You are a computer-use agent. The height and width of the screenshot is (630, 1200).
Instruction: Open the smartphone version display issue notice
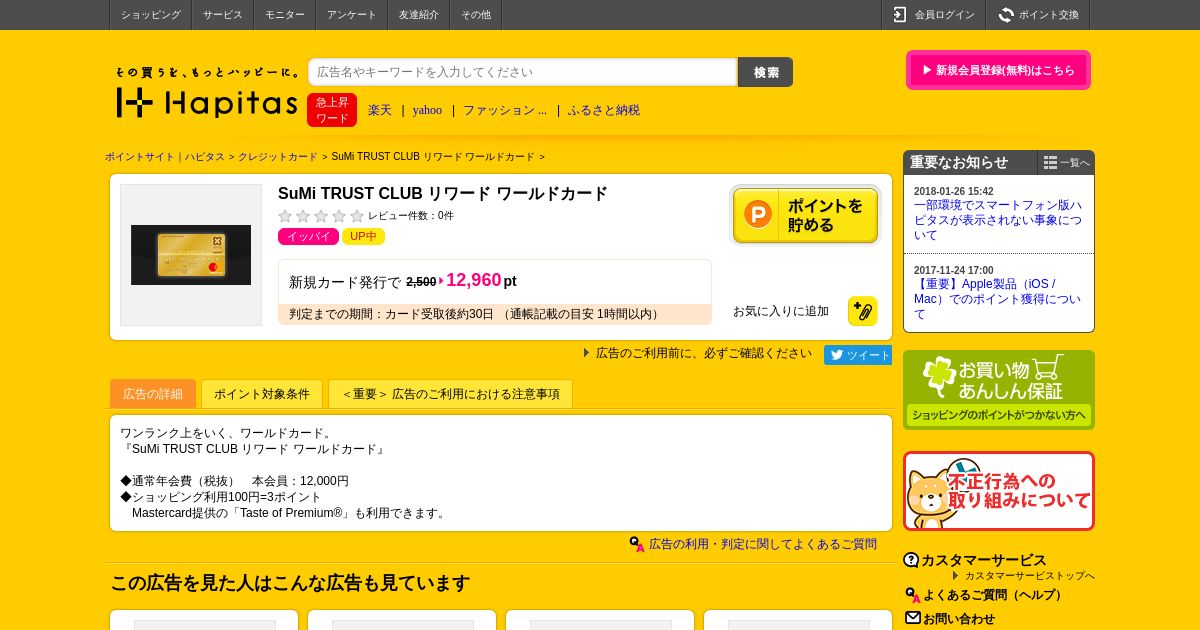click(998, 220)
